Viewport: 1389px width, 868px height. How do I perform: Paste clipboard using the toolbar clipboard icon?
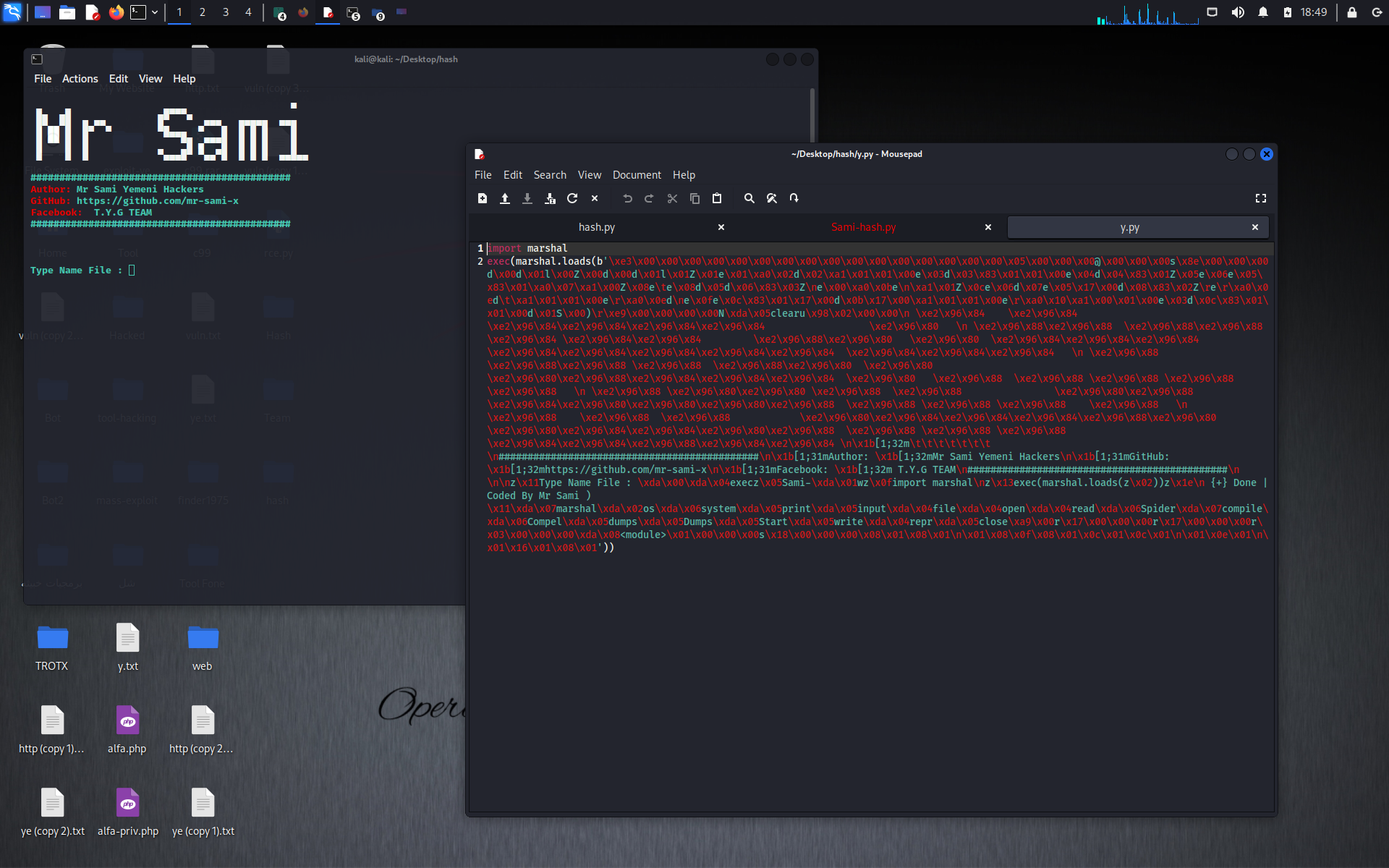[717, 198]
